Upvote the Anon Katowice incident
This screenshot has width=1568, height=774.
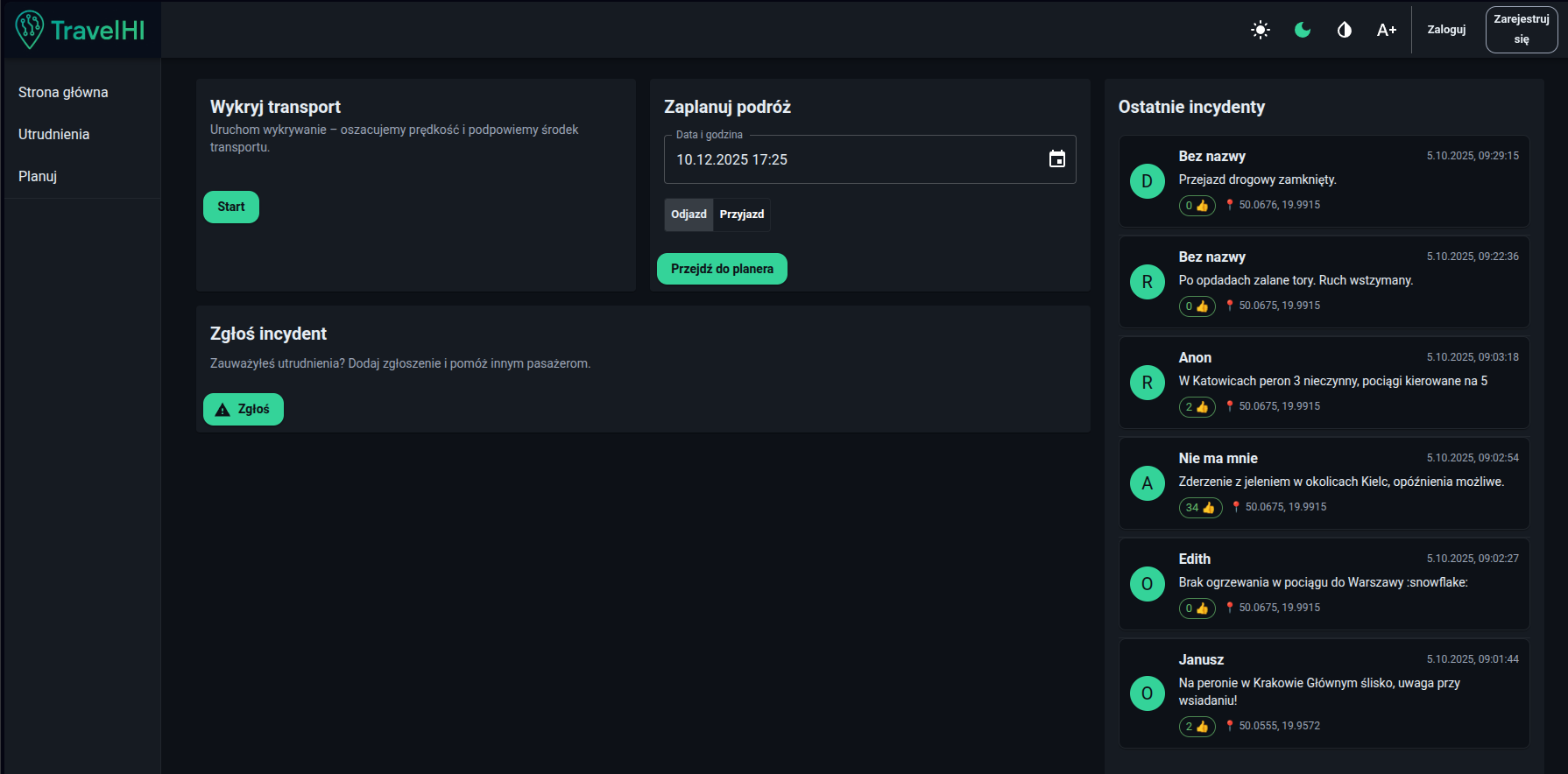click(x=1197, y=406)
